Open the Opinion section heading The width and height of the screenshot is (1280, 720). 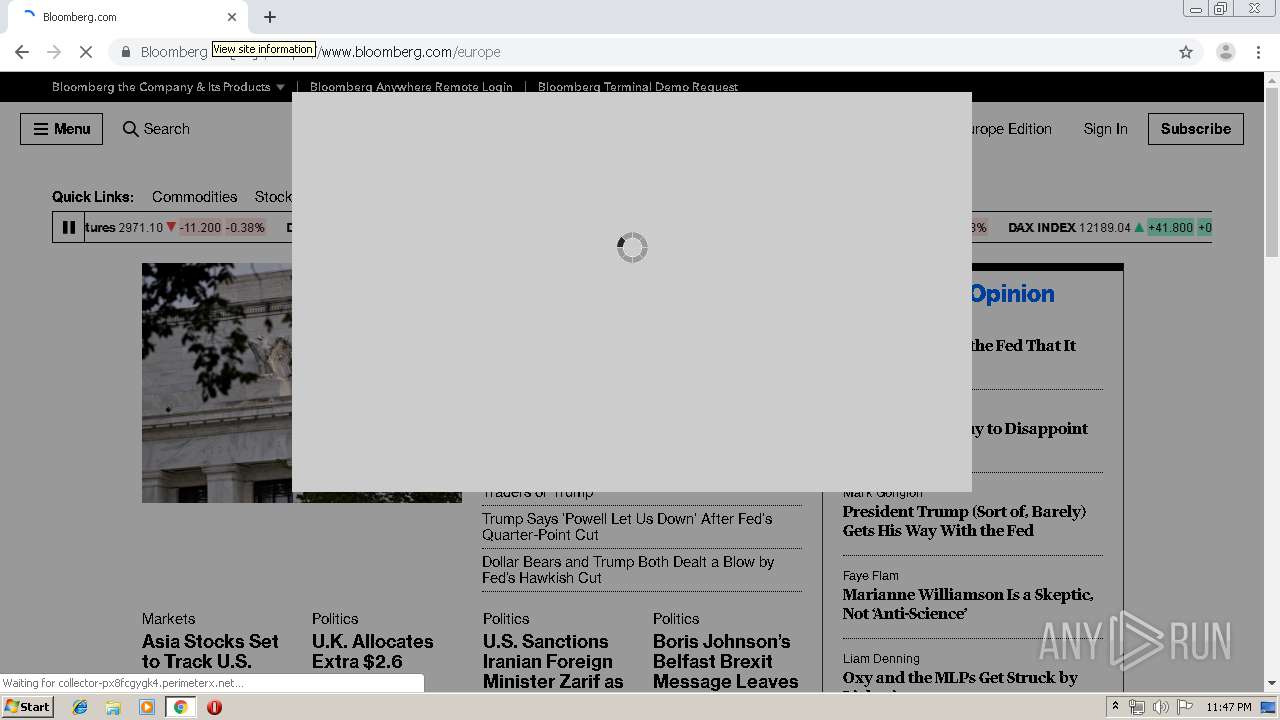[x=1012, y=294]
